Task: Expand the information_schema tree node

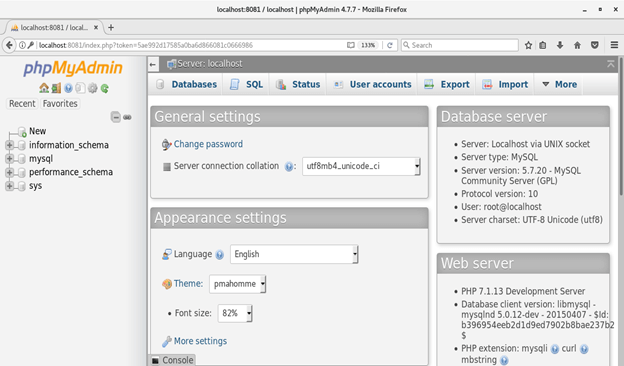Action: tap(9, 145)
